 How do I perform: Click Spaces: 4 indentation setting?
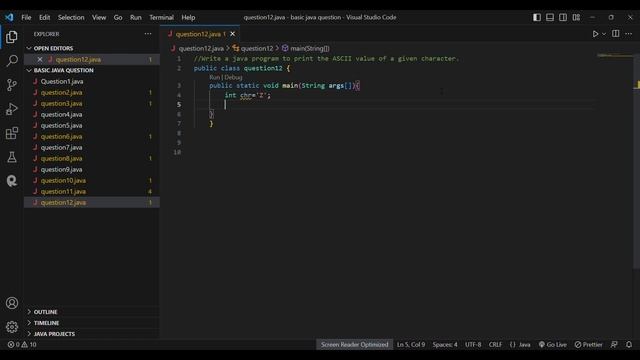(x=445, y=344)
